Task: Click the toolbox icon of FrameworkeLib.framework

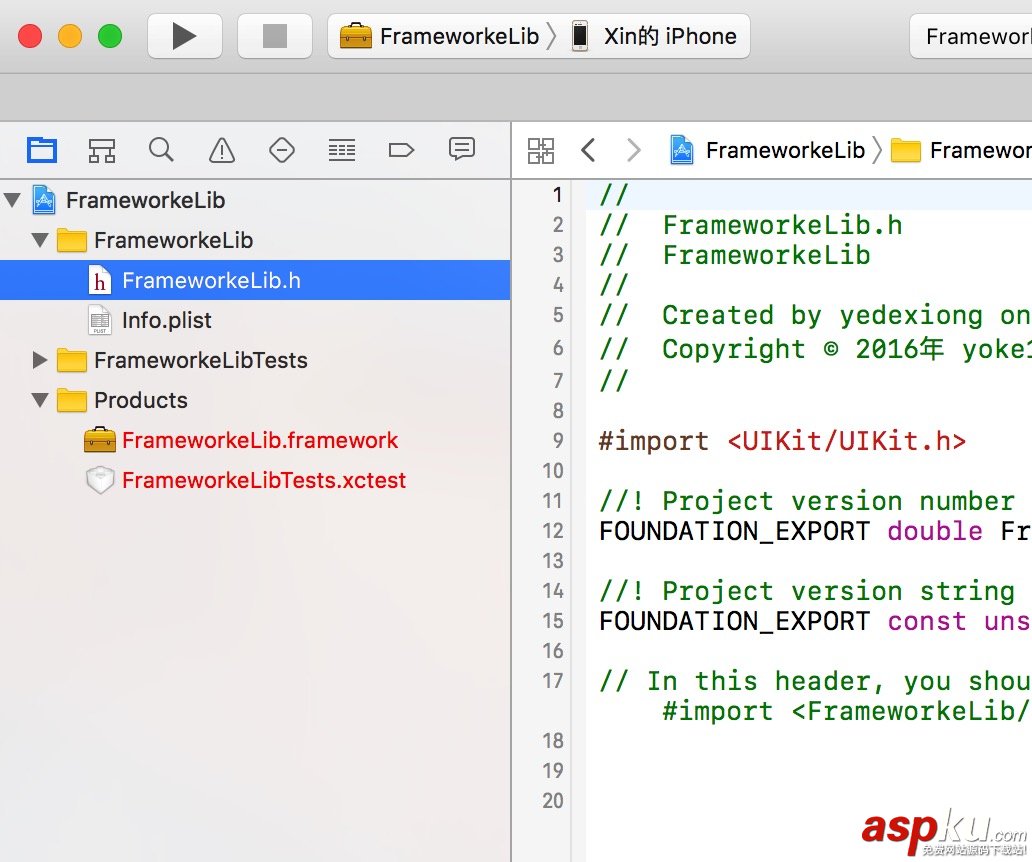Action: 100,440
